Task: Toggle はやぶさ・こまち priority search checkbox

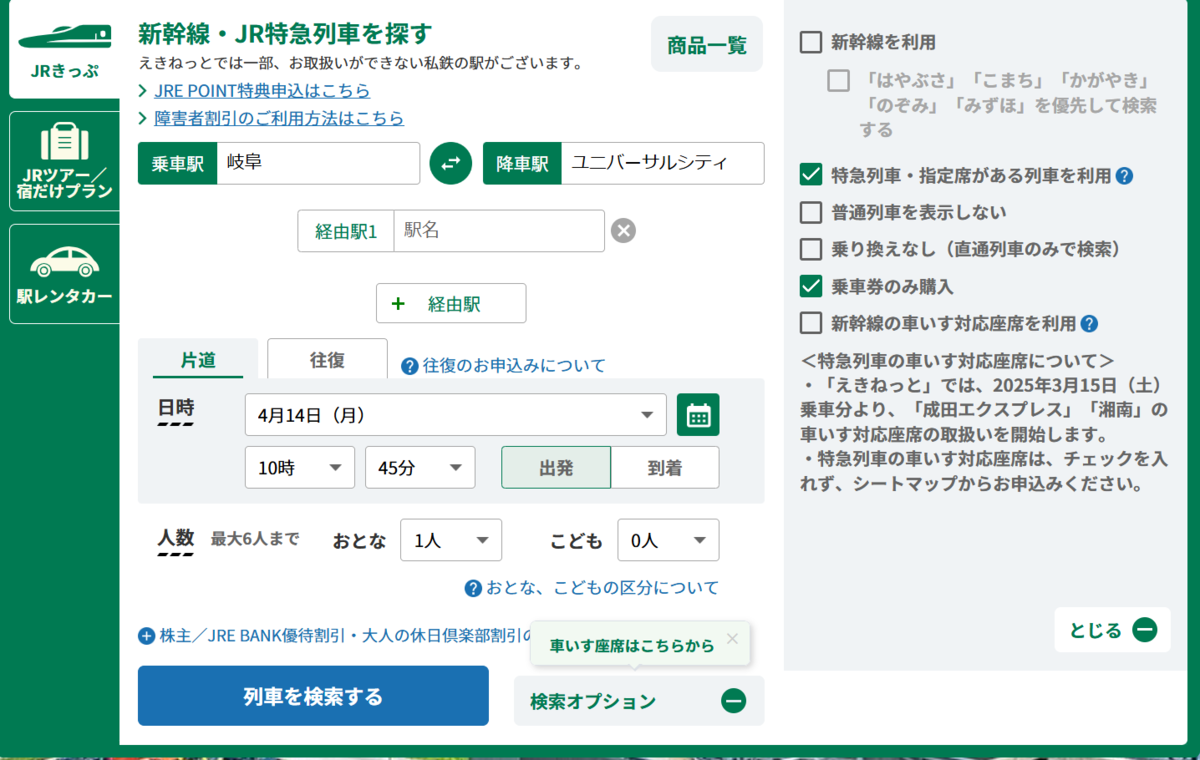Action: point(838,80)
